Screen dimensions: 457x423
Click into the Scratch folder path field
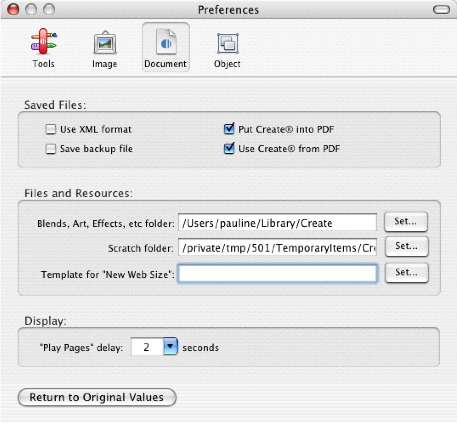point(277,247)
